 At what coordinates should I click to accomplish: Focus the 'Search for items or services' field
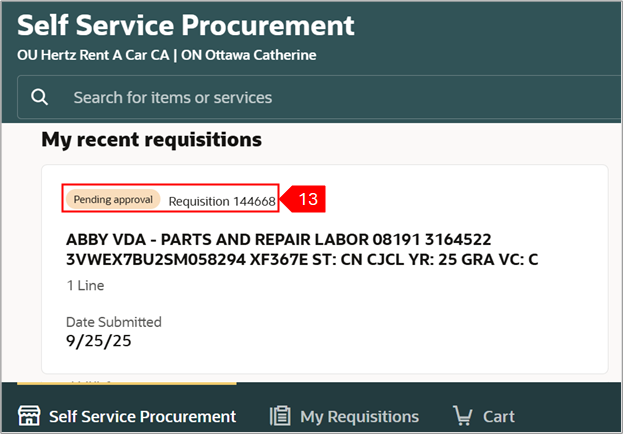[x=300, y=98]
